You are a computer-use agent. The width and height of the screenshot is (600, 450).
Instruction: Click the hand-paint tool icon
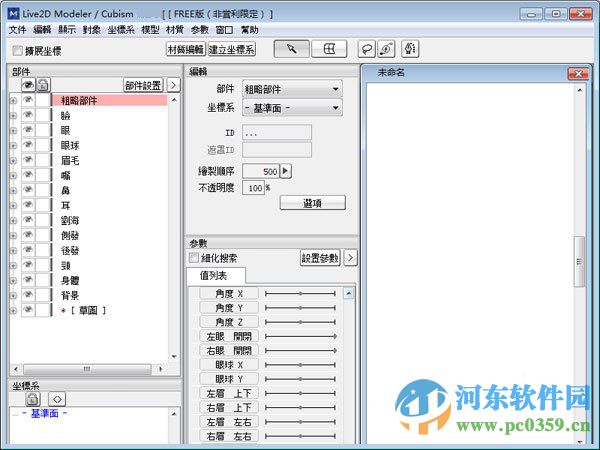pos(410,49)
